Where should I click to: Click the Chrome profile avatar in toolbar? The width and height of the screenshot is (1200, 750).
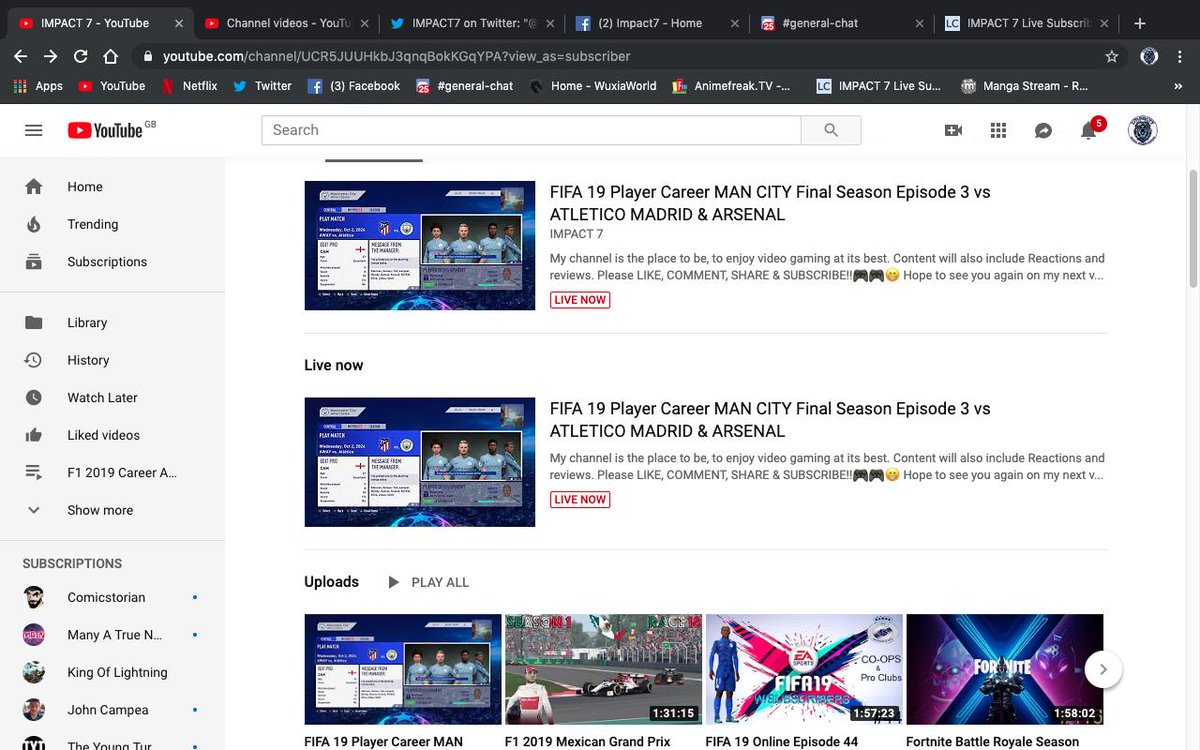(1149, 57)
